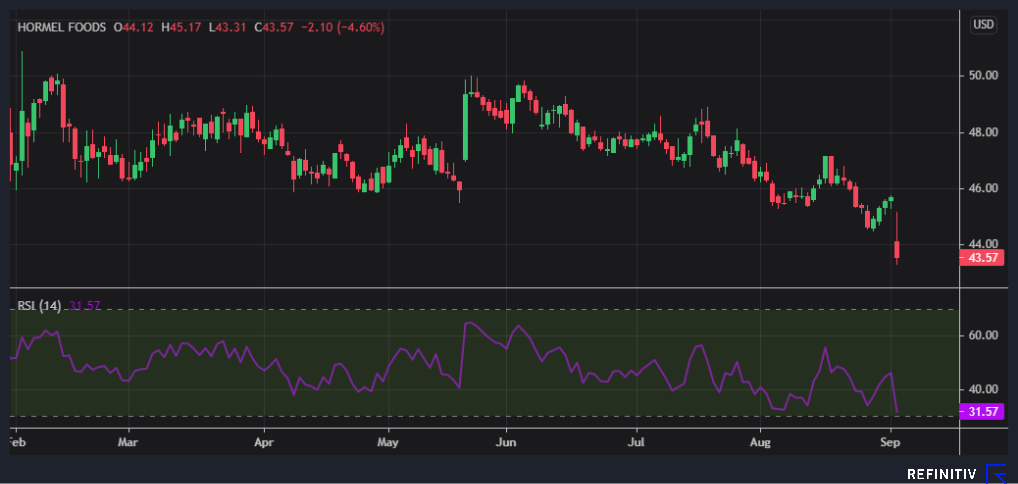This screenshot has height=484, width=1018.
Task: Click the last red candlestick near 44.00
Action: coord(897,238)
